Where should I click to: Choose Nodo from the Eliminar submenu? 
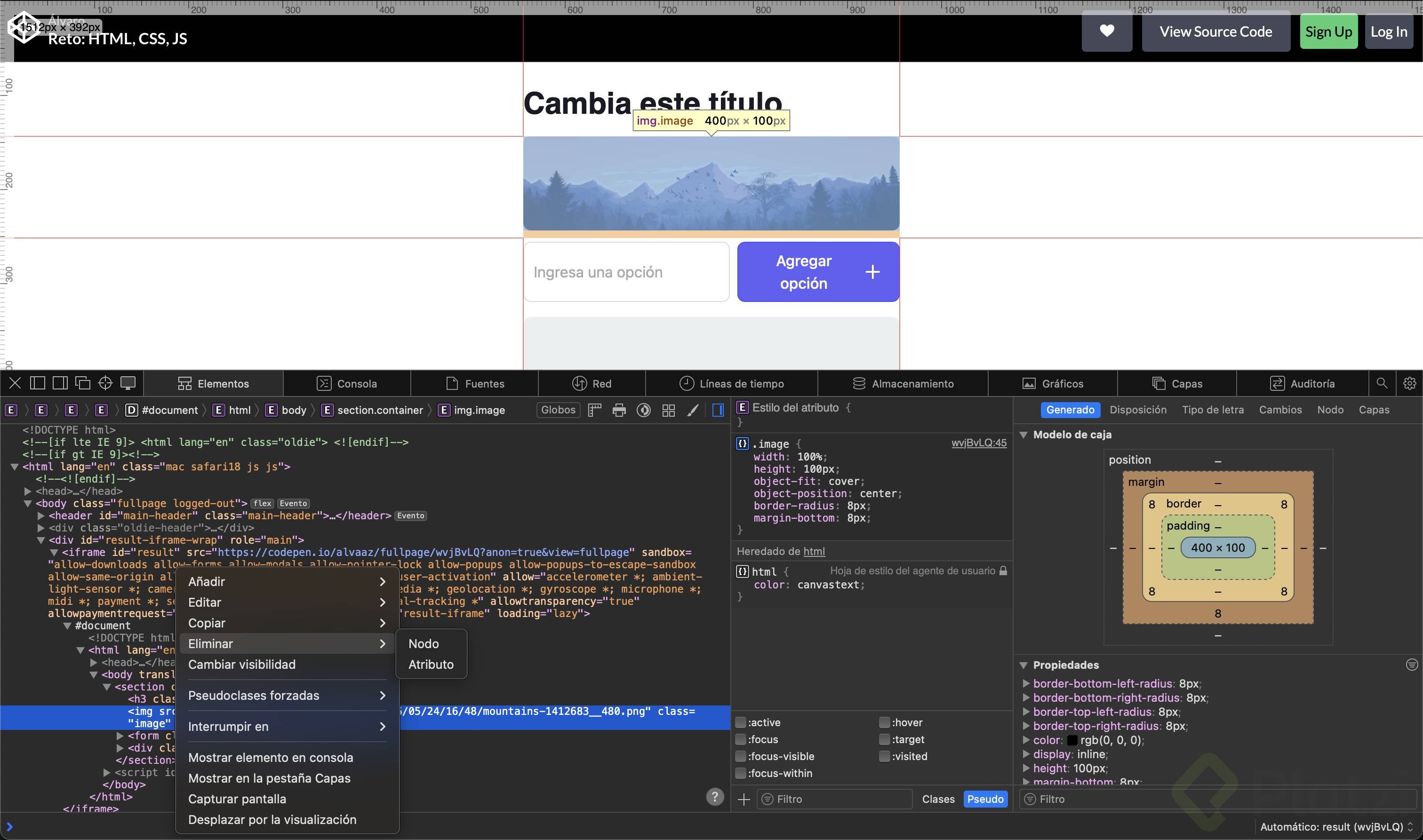pyautogui.click(x=424, y=643)
